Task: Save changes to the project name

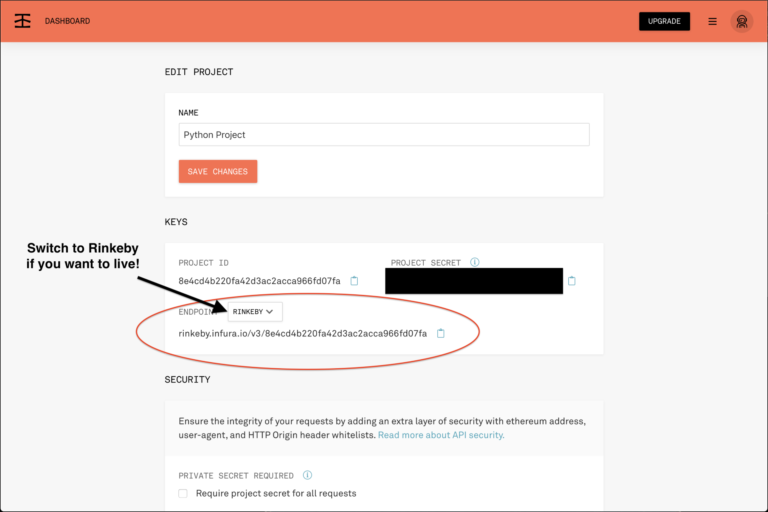Action: tap(217, 171)
